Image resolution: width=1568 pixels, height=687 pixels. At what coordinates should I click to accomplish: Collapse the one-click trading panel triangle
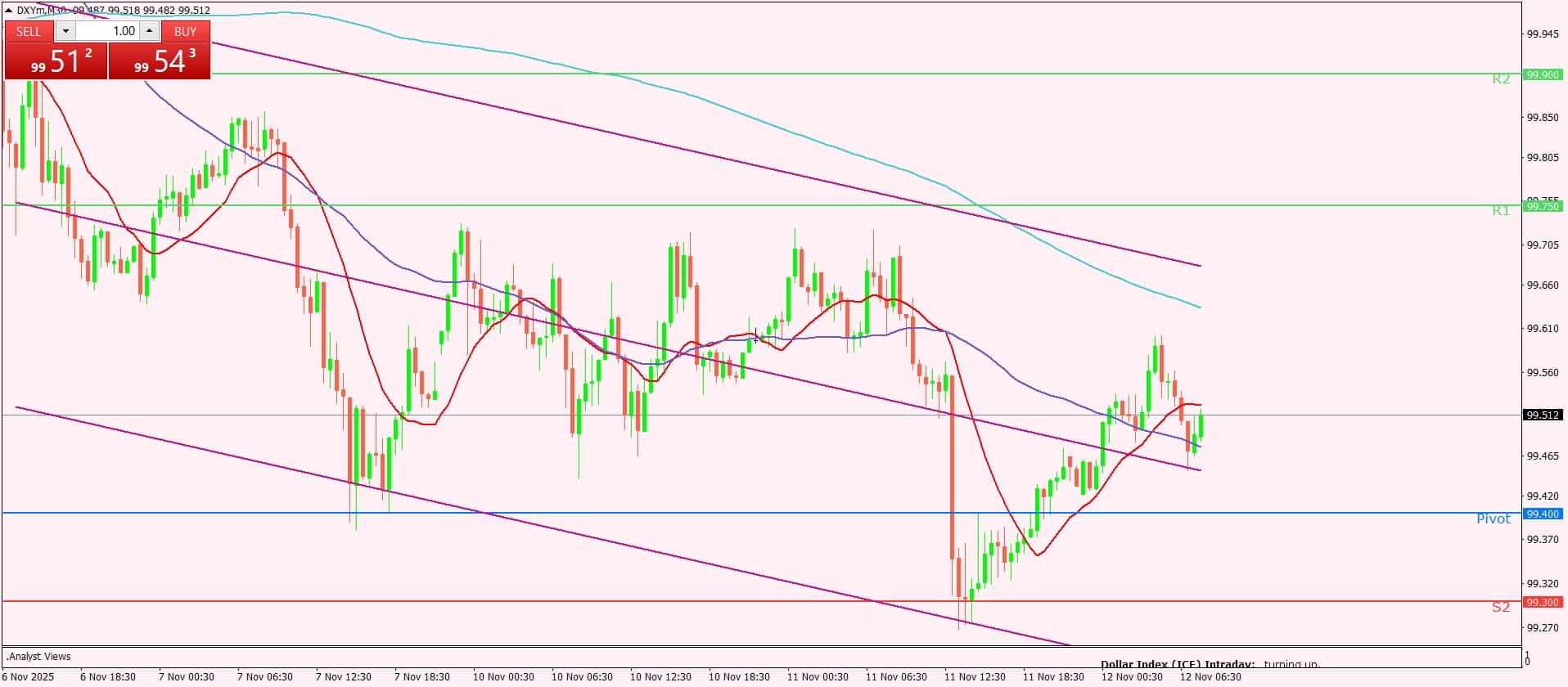pyautogui.click(x=9, y=10)
